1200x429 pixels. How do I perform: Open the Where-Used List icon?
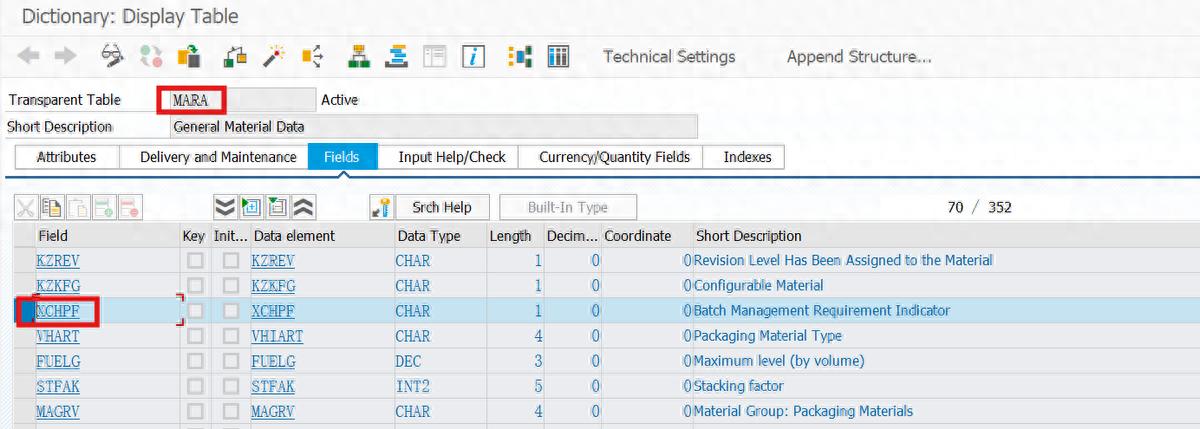pyautogui.click(x=312, y=57)
